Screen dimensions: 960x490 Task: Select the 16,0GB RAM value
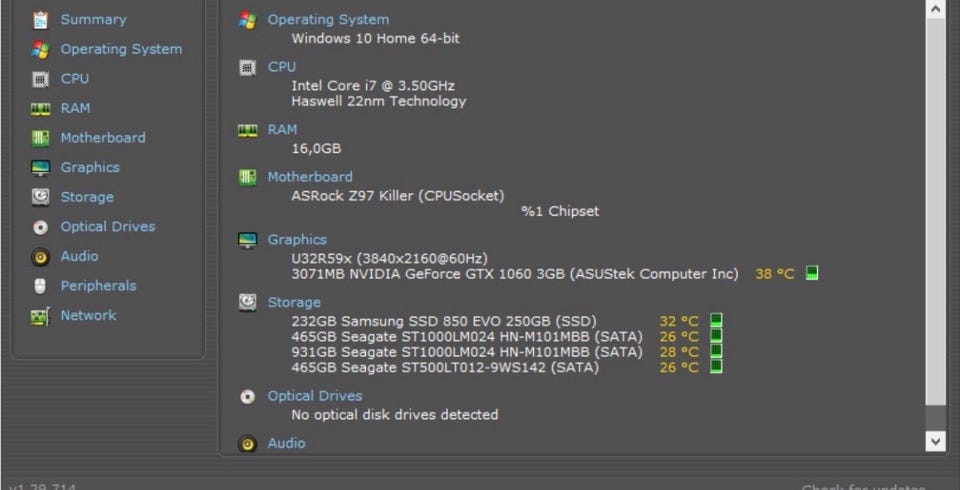pos(316,149)
